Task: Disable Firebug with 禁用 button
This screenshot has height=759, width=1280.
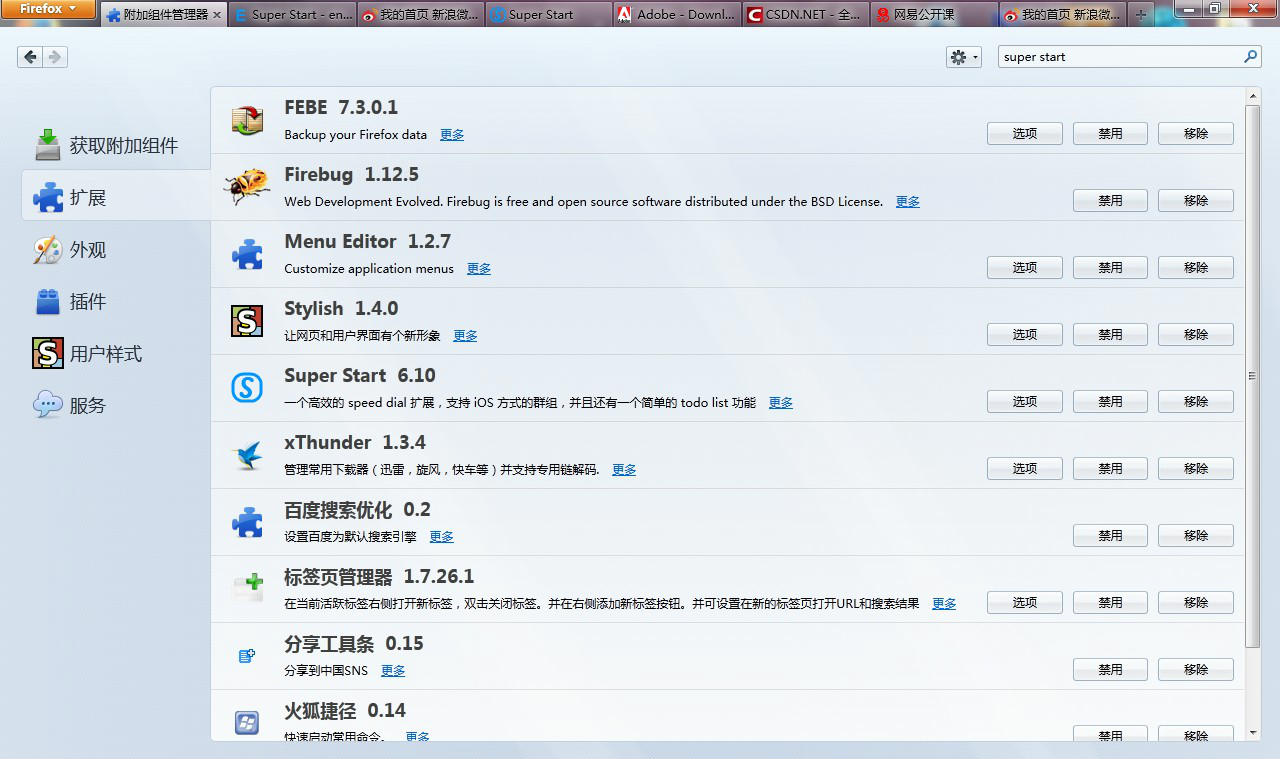Action: click(x=1110, y=201)
